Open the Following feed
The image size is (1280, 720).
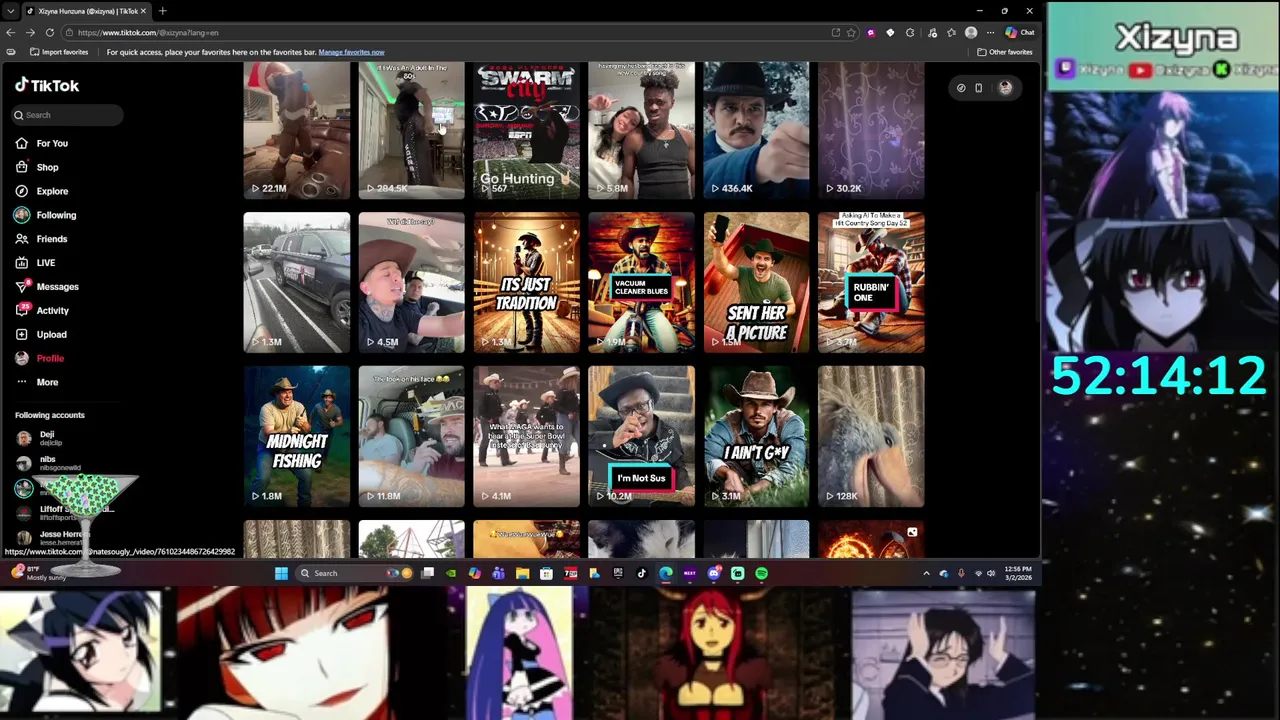pyautogui.click(x=45, y=215)
